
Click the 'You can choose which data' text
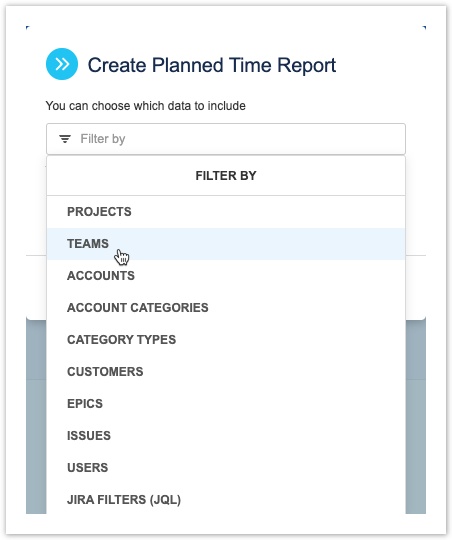pos(146,106)
